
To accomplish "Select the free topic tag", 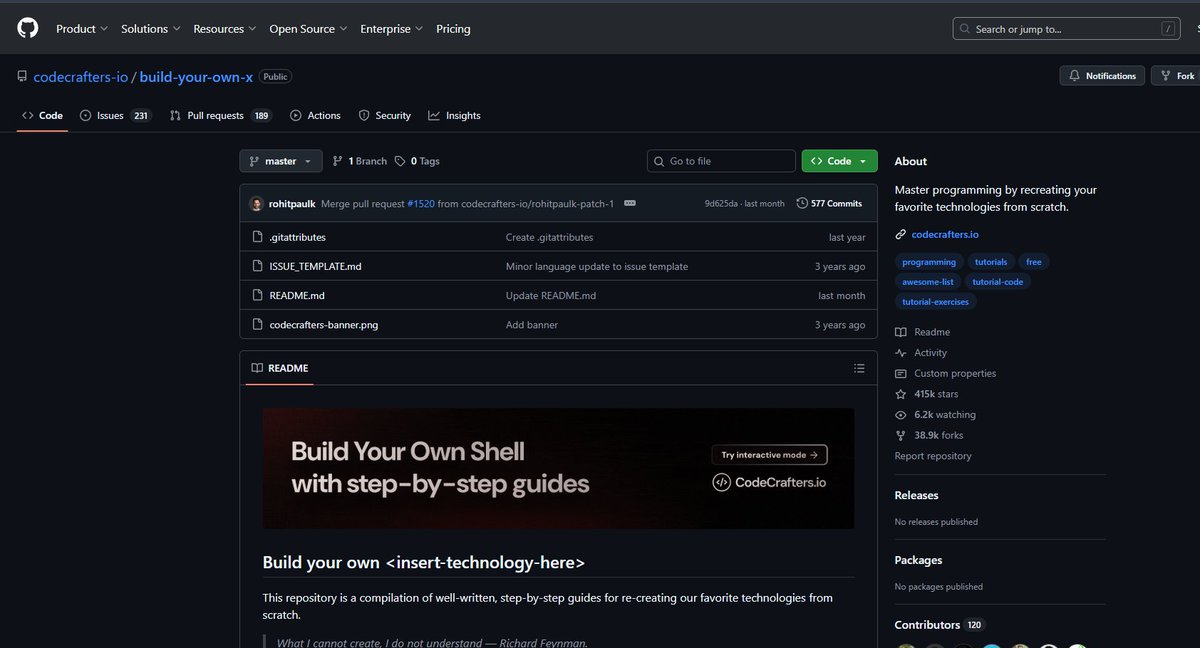I will pyautogui.click(x=1034, y=262).
